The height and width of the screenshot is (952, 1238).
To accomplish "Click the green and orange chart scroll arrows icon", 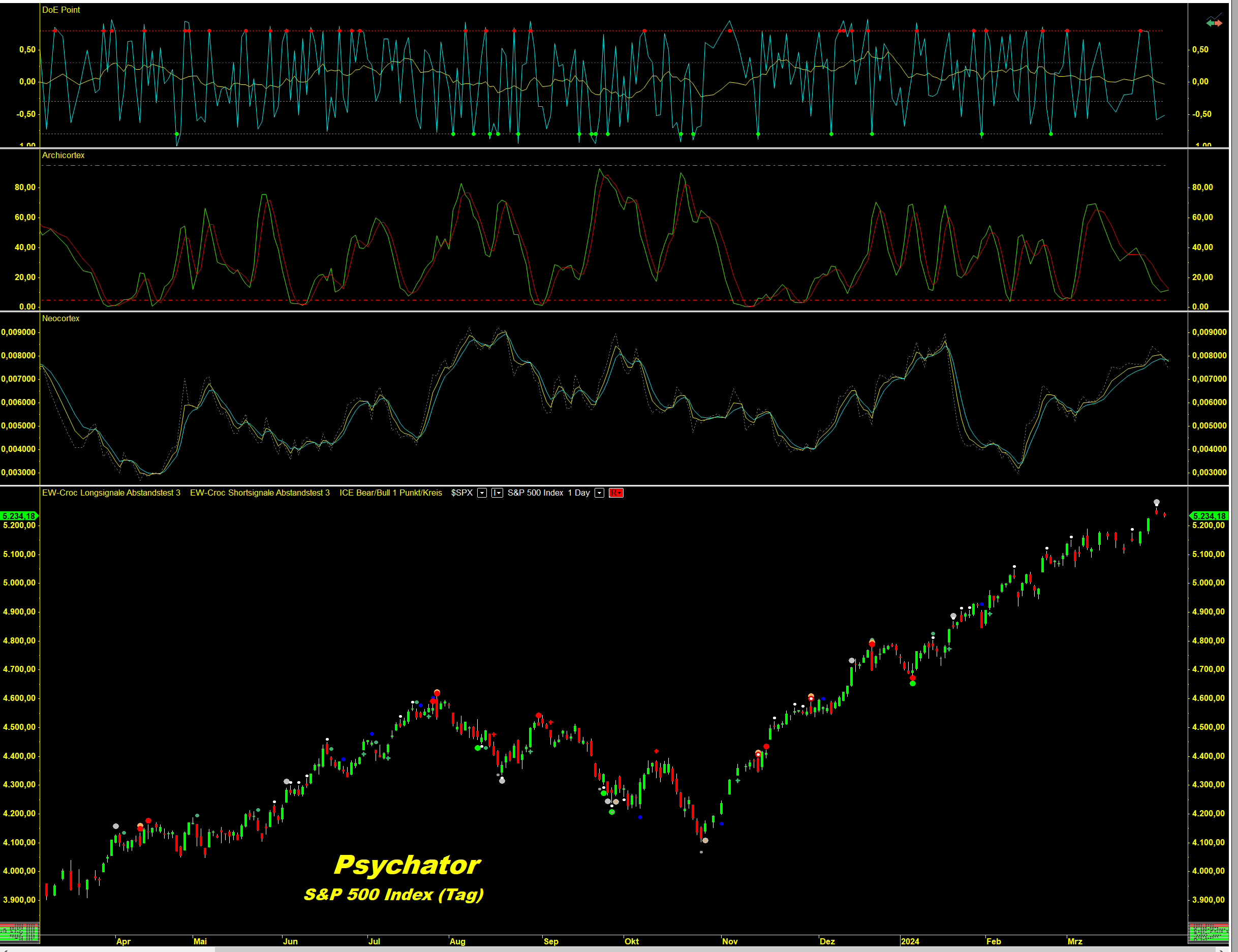I will coord(1213,23).
